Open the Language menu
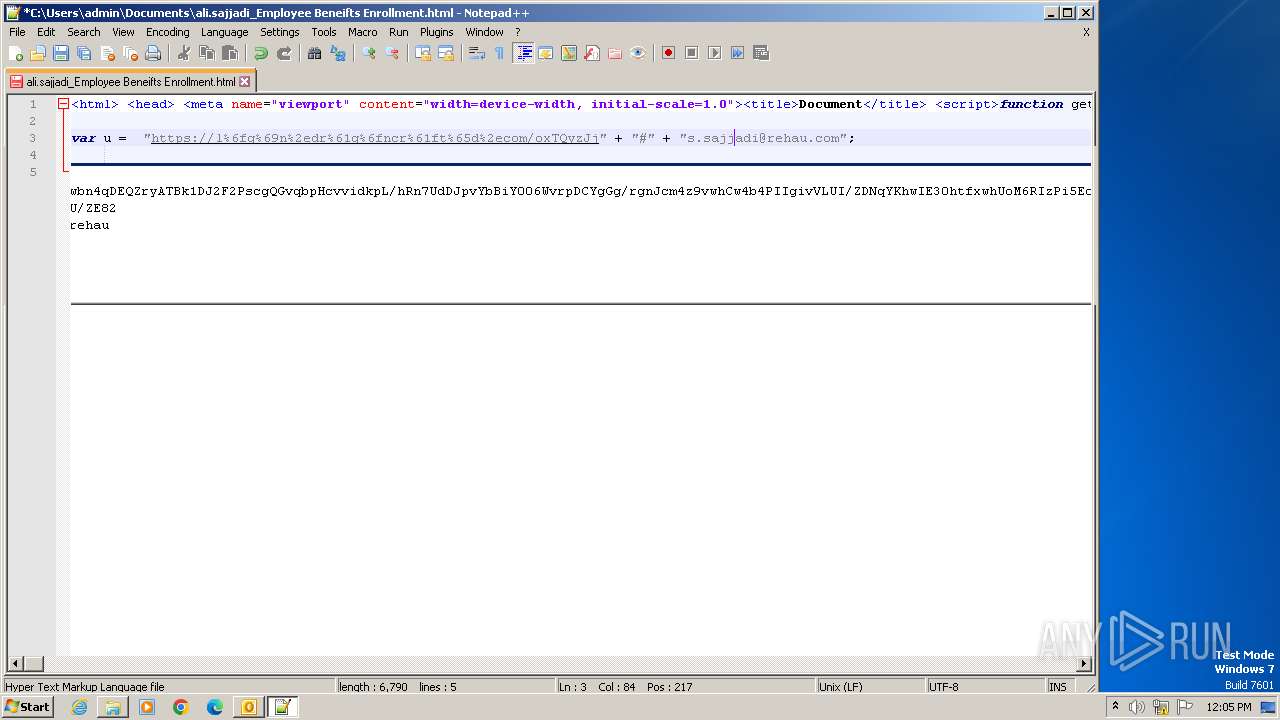 pyautogui.click(x=224, y=32)
